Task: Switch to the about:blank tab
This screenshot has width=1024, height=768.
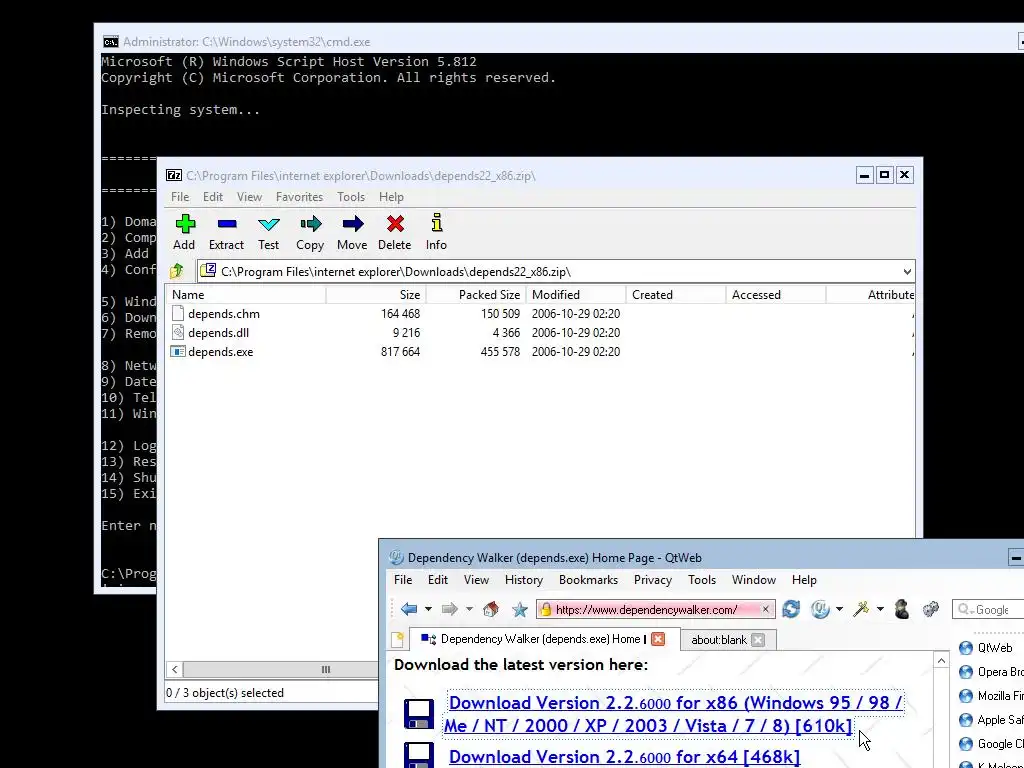Action: (718, 640)
